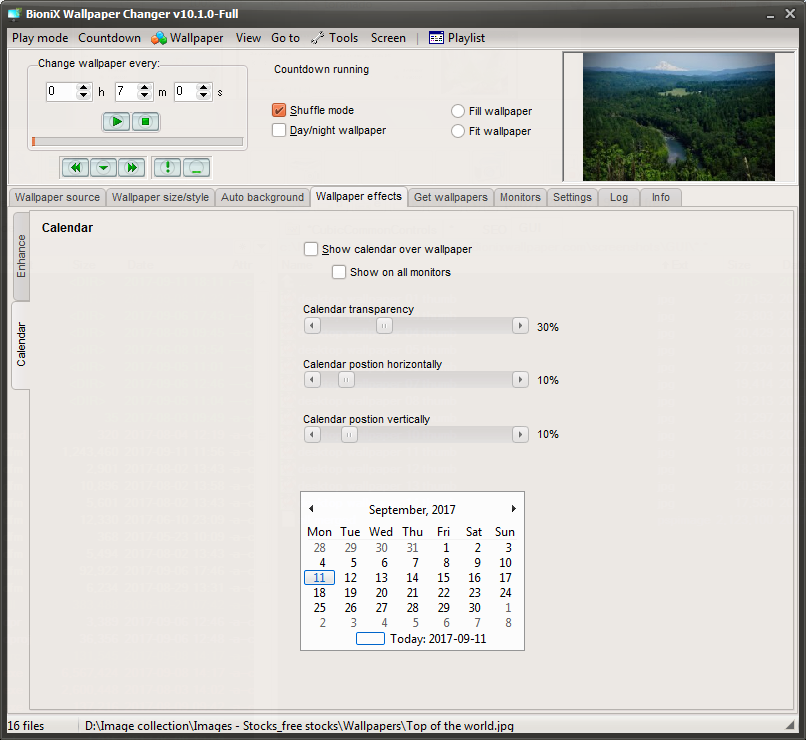This screenshot has height=740, width=806.
Task: Open the View menu
Action: pos(248,38)
